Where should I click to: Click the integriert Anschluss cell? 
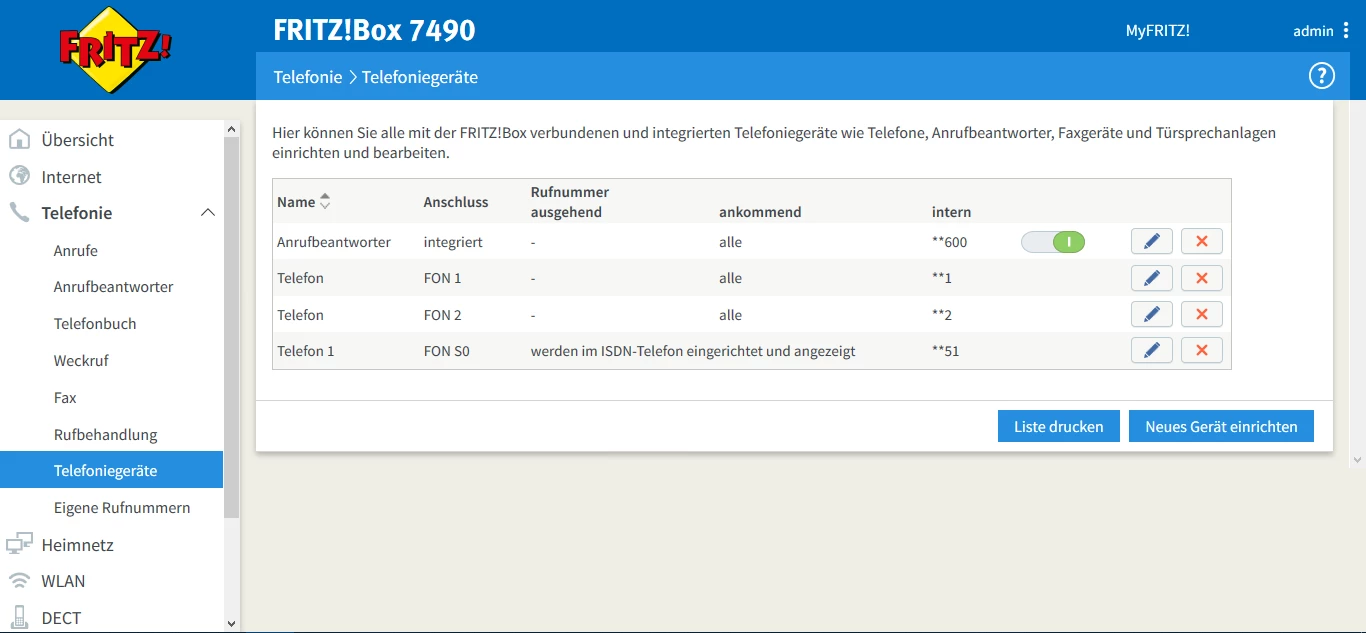coord(453,242)
